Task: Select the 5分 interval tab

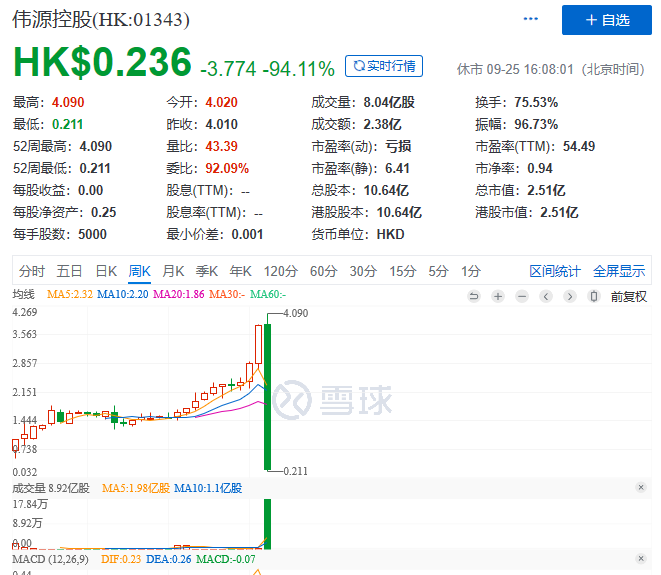Action: tap(438, 271)
